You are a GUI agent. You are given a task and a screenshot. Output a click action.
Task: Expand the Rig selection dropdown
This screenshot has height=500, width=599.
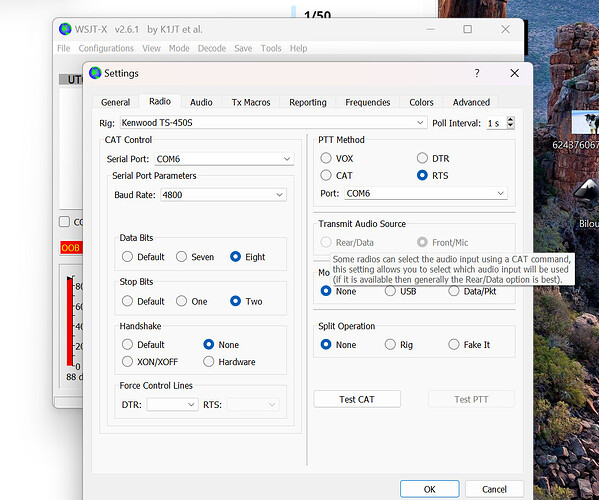click(x=420, y=123)
